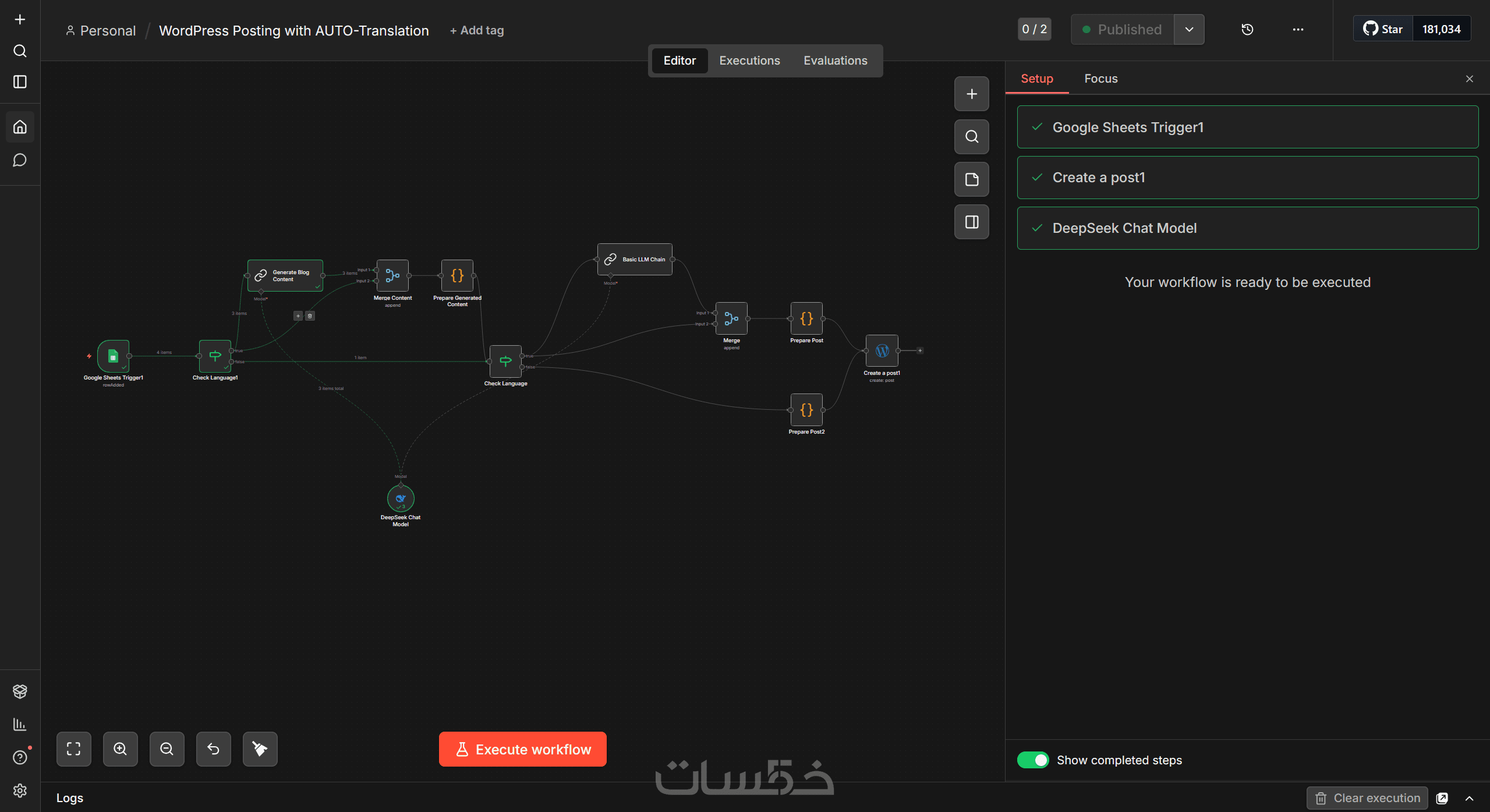The width and height of the screenshot is (1490, 812).
Task: Expand the Published status dropdown arrow
Action: 1189,30
